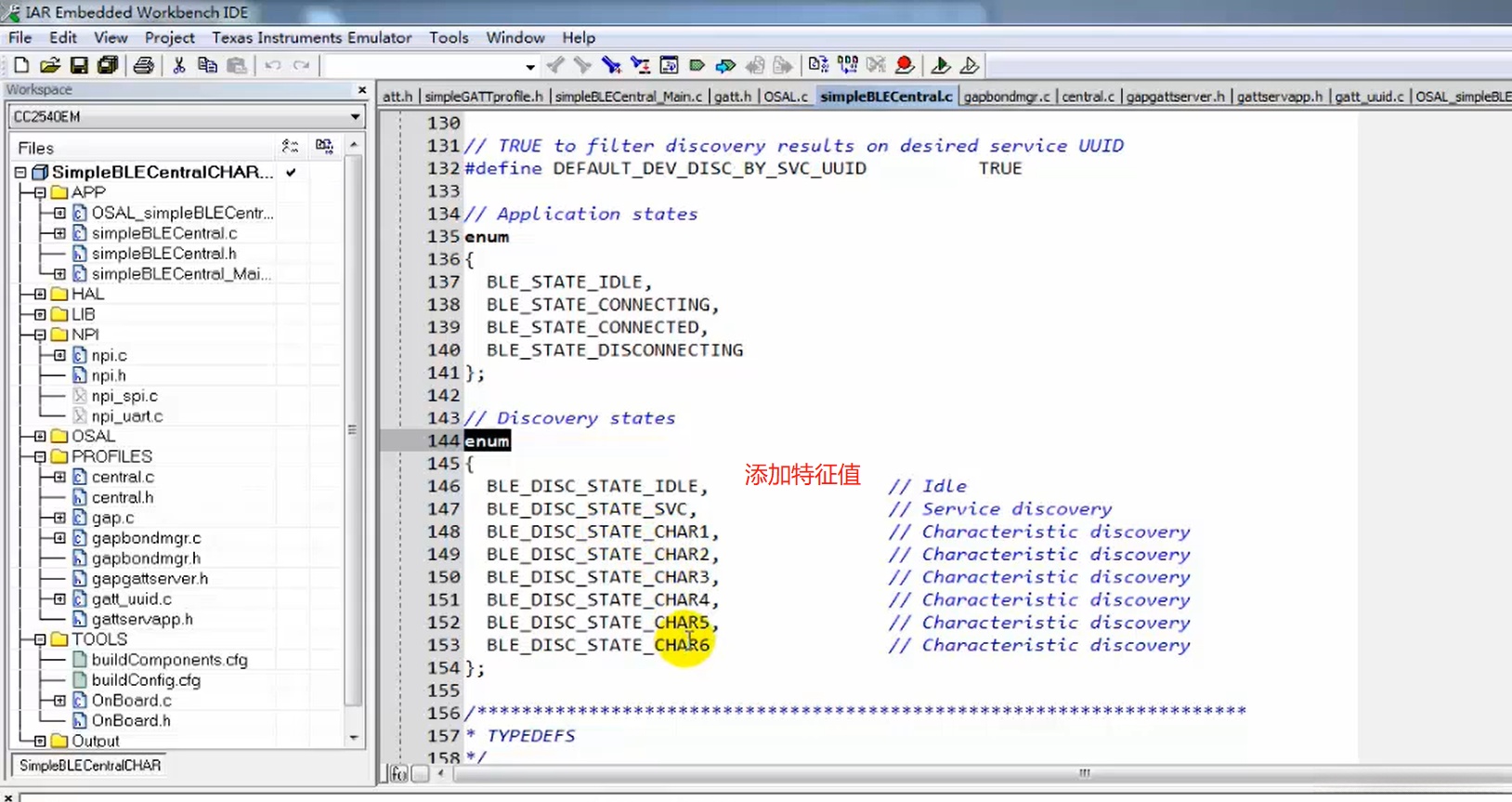Viewport: 1512px width, 802px height.
Task: Click the Paste toolbar icon
Action: (237, 65)
